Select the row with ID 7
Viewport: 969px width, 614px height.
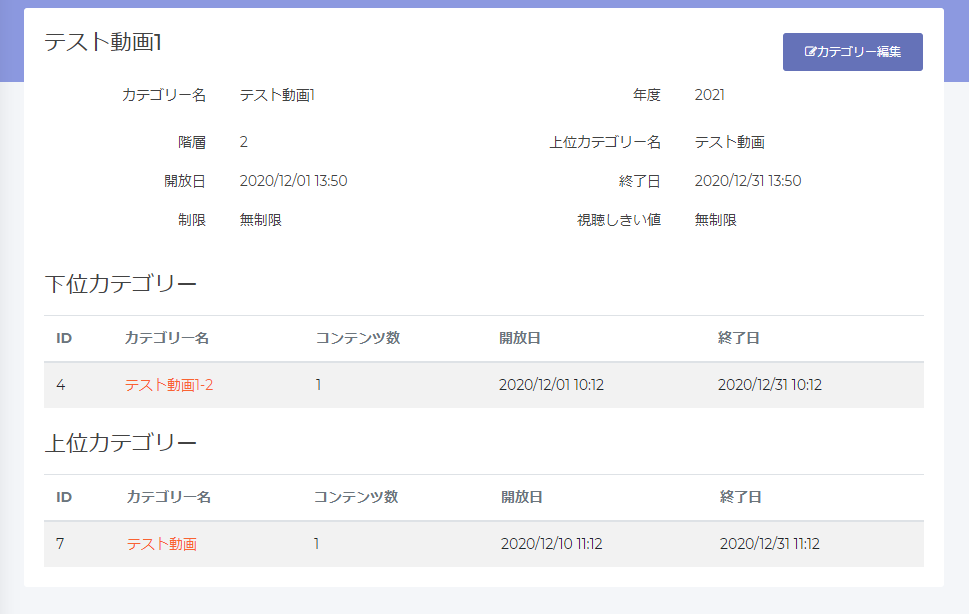click(x=484, y=544)
